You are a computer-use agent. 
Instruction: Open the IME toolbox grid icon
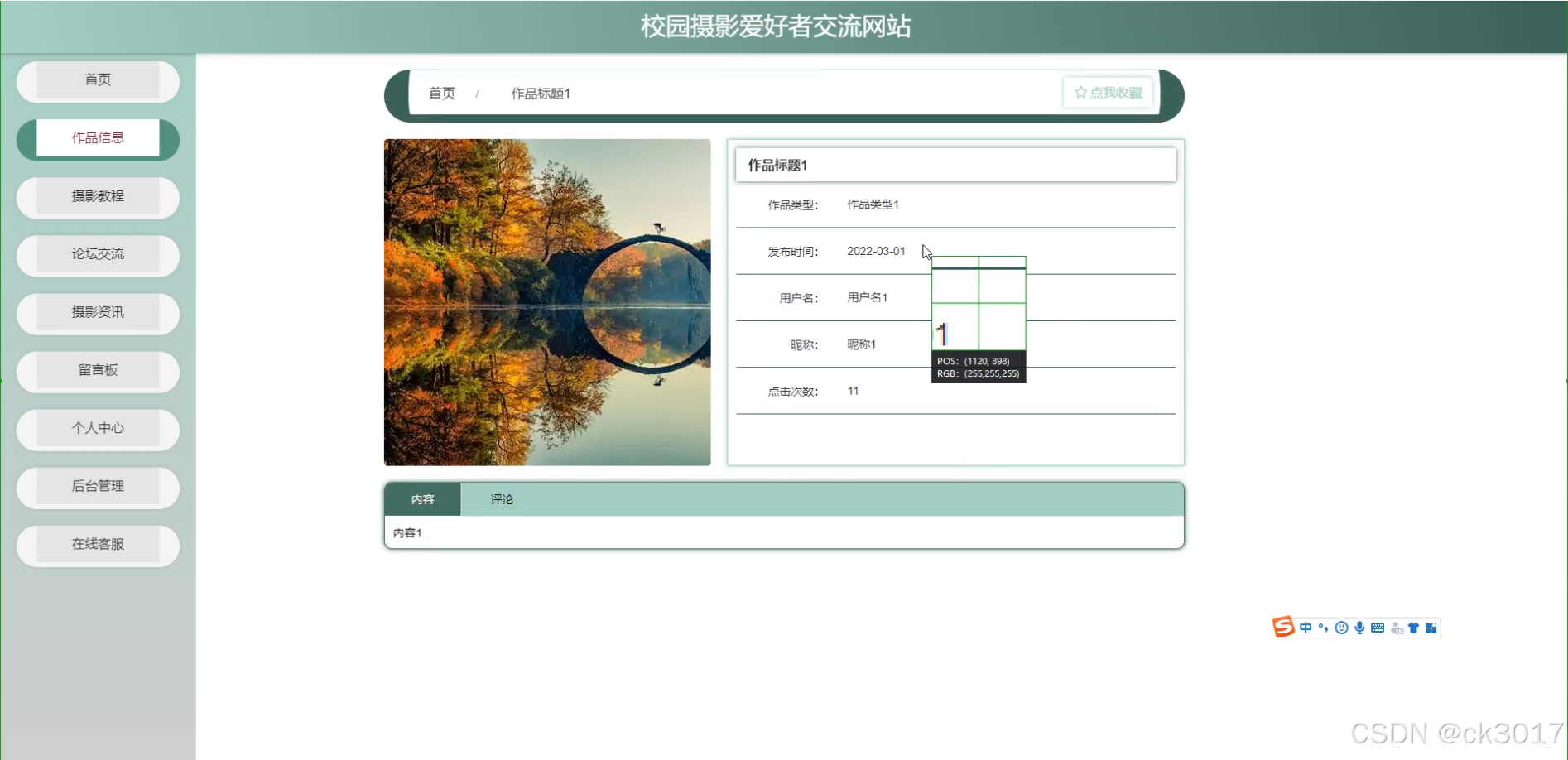(1431, 628)
